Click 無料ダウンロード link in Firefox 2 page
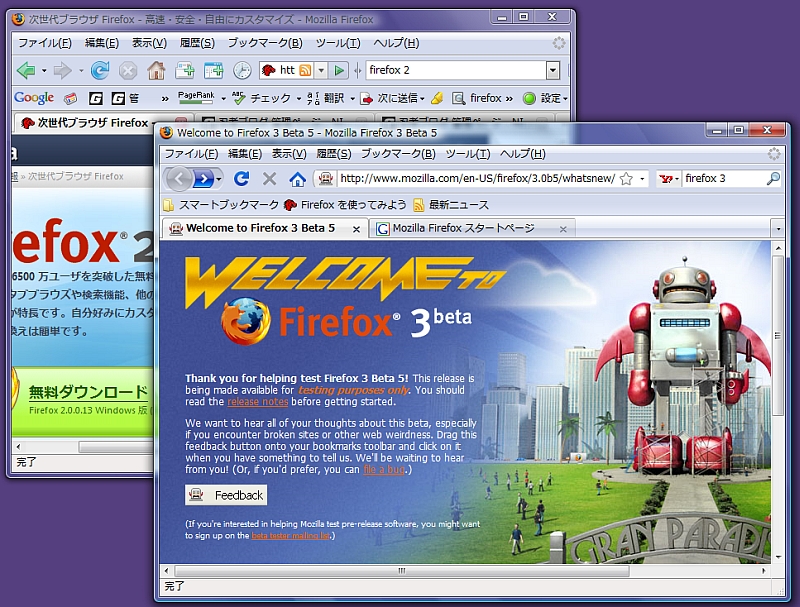This screenshot has width=800, height=607. (x=88, y=392)
